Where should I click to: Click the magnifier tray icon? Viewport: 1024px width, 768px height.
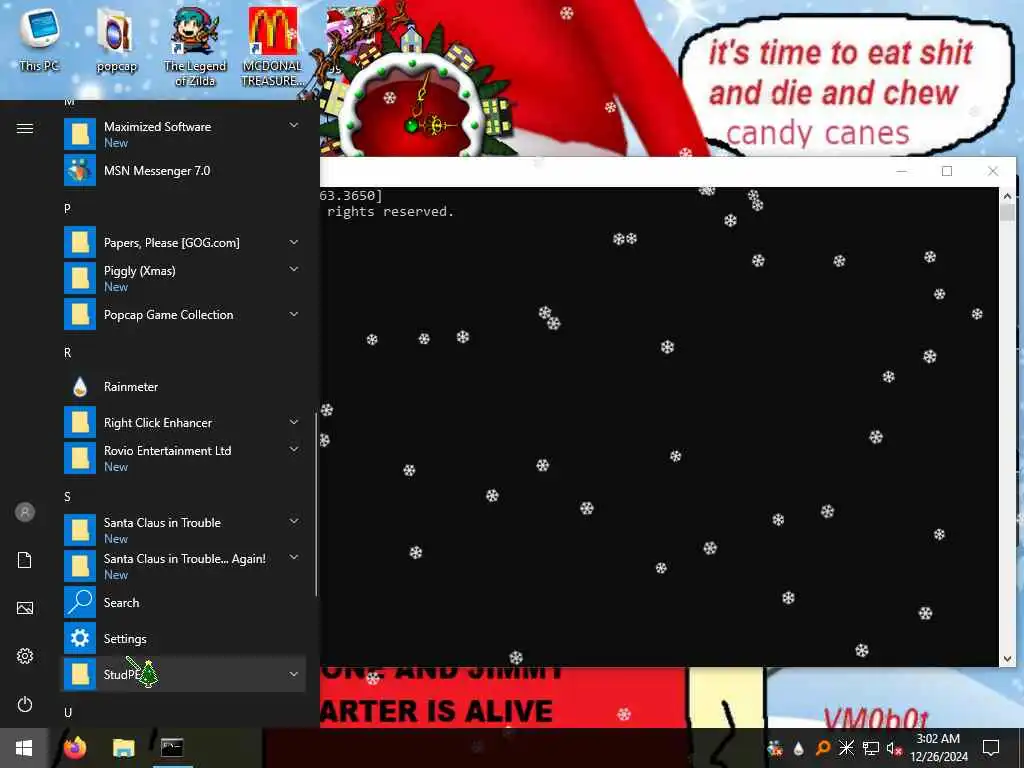(823, 748)
